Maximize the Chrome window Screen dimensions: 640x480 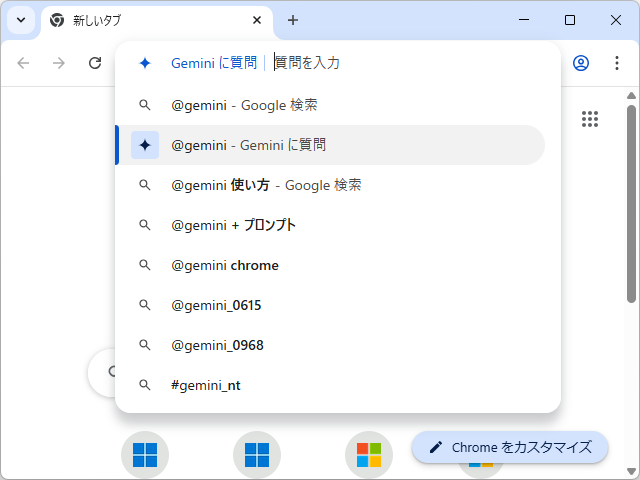570,20
